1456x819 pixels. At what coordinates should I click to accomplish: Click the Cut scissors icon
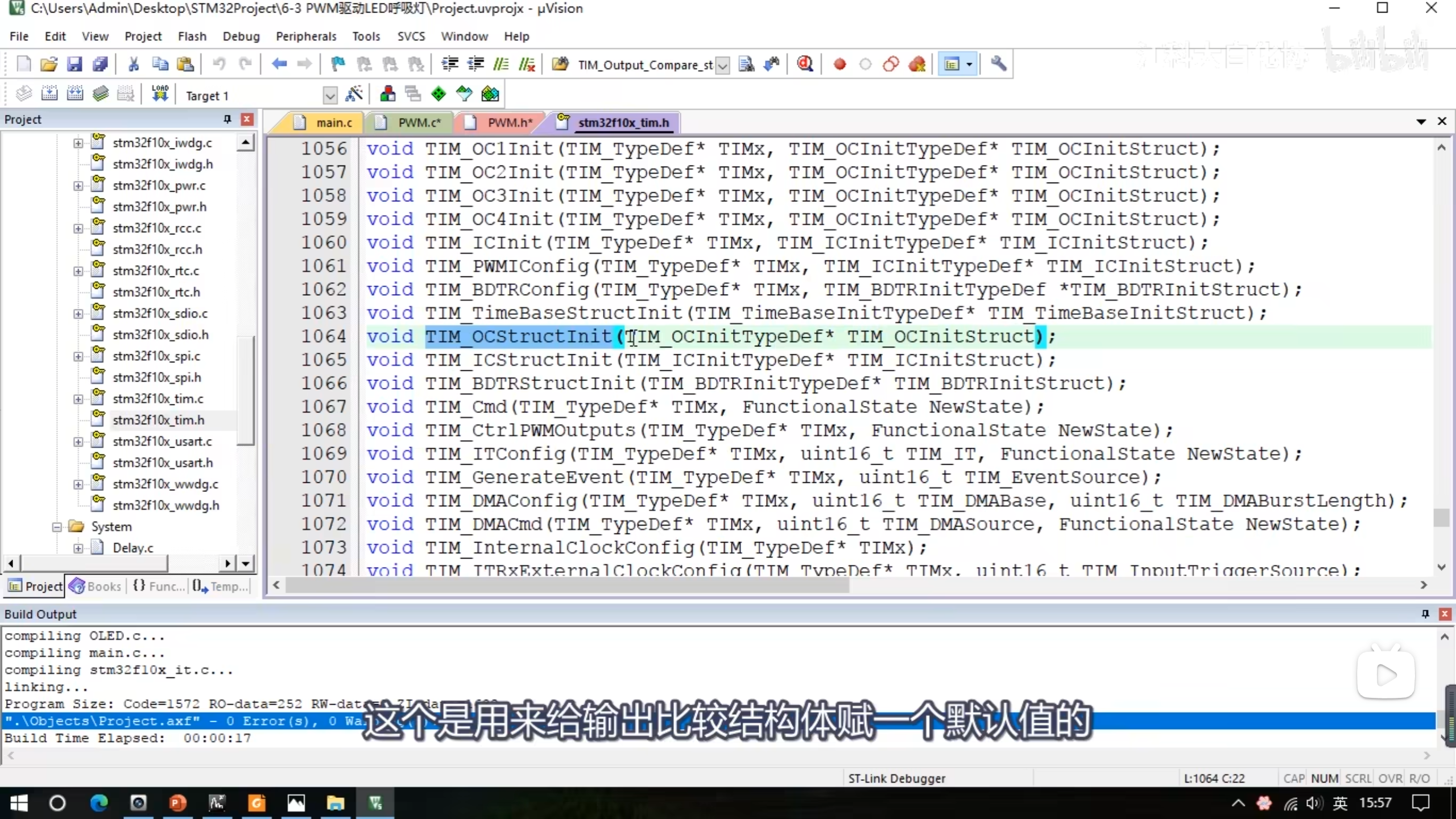[x=134, y=64]
